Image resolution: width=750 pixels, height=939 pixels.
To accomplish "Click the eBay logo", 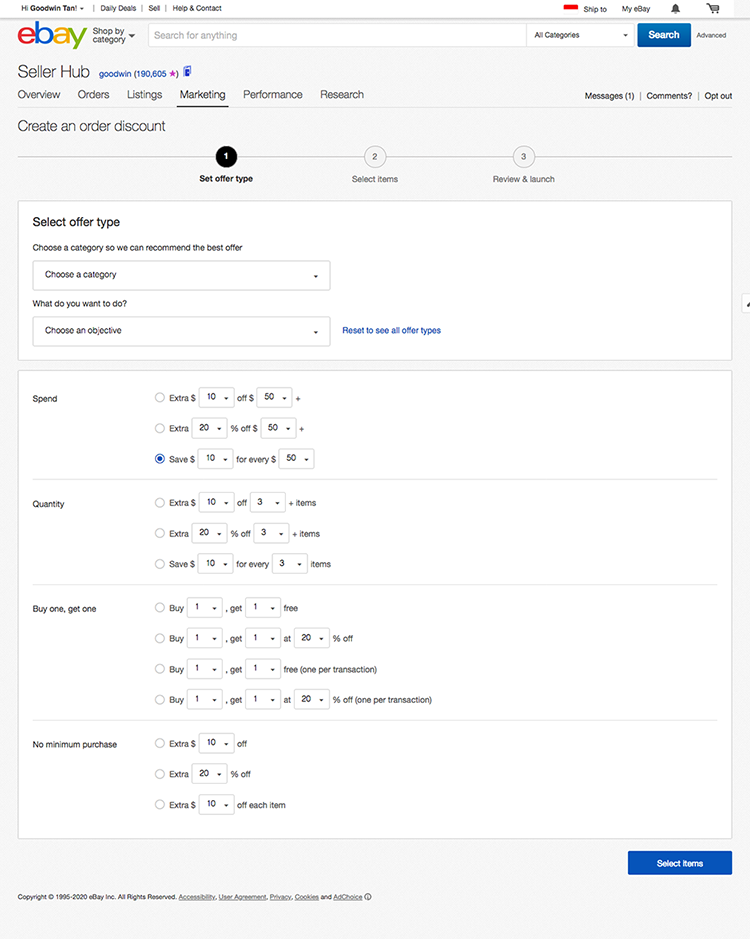I will point(52,35).
